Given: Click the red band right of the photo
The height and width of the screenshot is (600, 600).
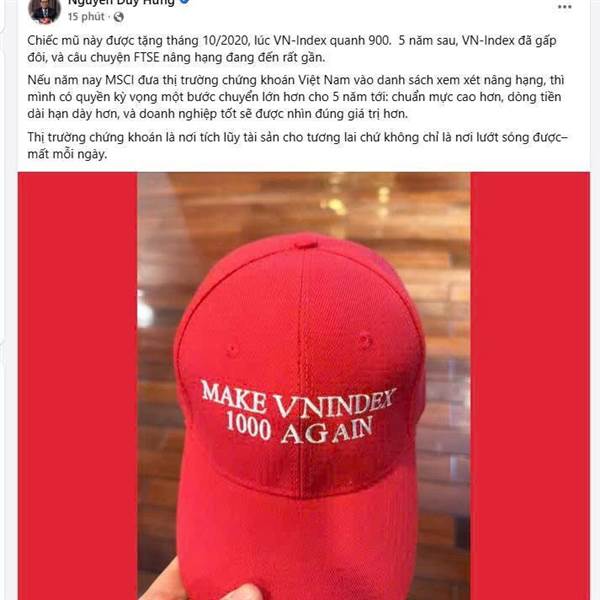Looking at the screenshot, I should (x=530, y=386).
